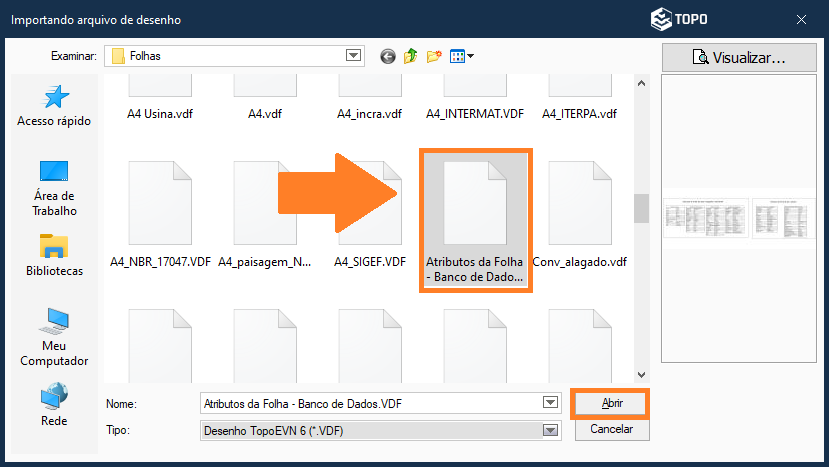This screenshot has width=829, height=467.
Task: Go up one folder level
Action: (x=410, y=56)
